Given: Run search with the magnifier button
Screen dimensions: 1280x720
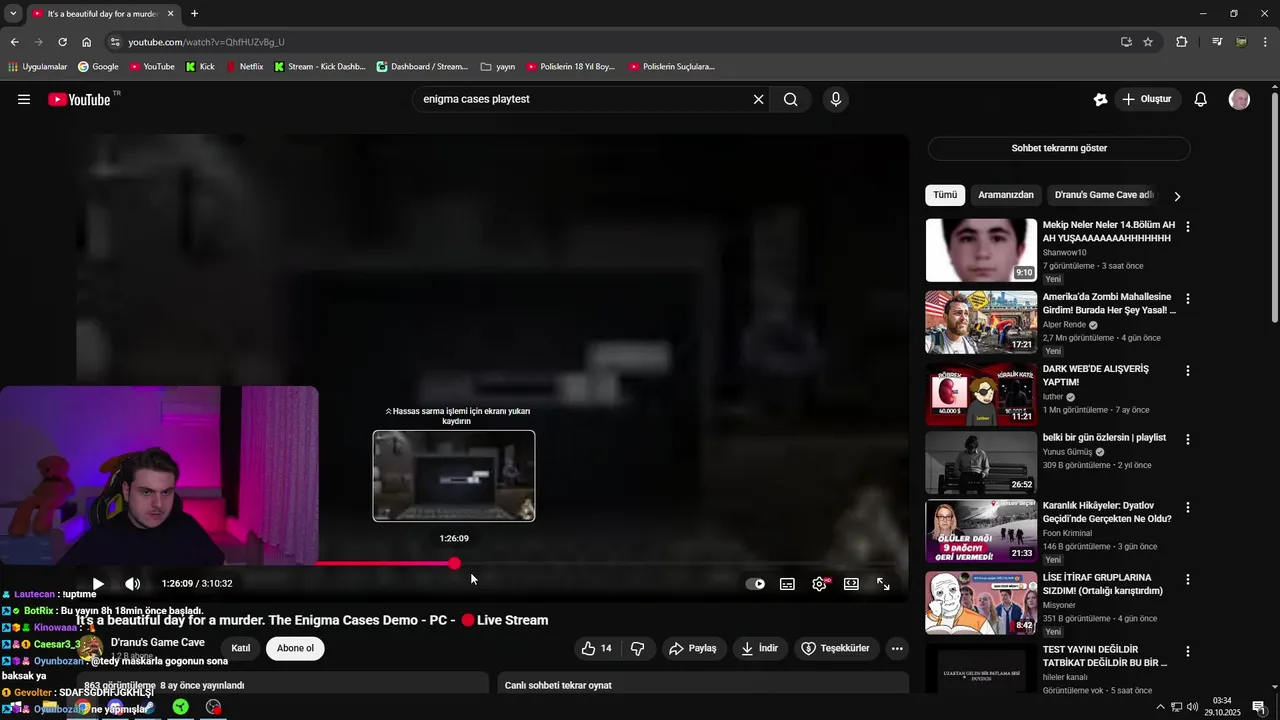Looking at the screenshot, I should click(x=791, y=99).
